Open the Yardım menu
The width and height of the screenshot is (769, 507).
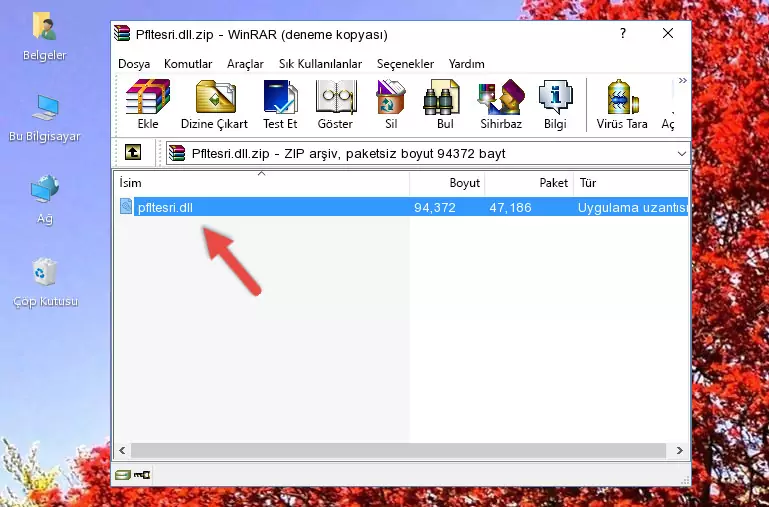tap(466, 64)
